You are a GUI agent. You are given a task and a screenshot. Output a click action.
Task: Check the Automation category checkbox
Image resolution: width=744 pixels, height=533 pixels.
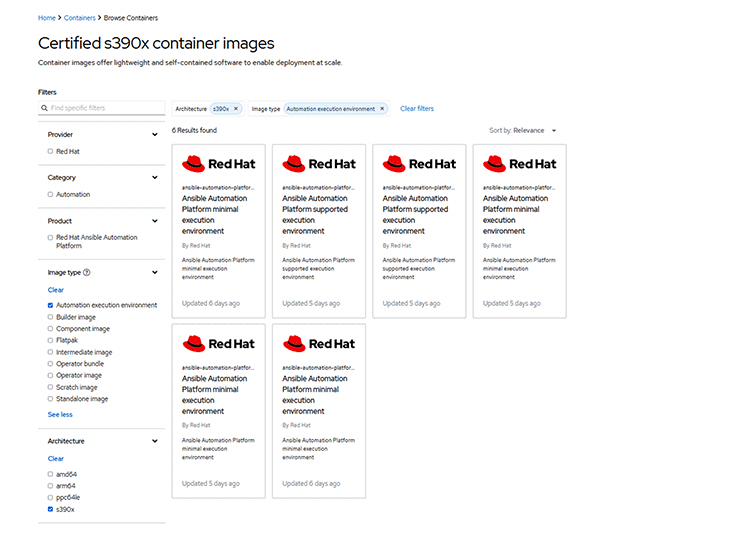click(50, 194)
